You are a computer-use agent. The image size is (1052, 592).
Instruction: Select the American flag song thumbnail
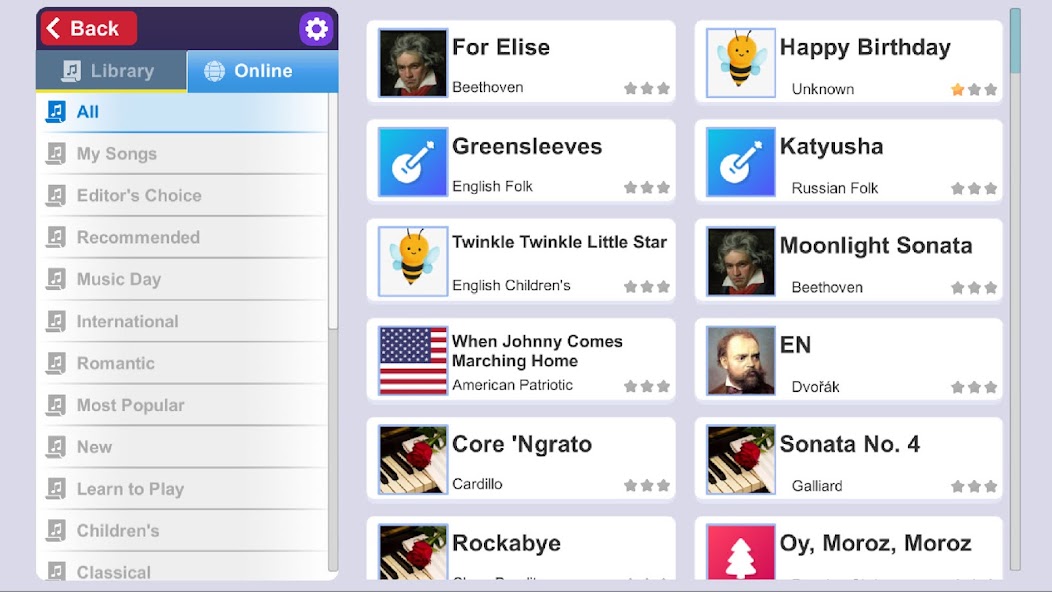tap(413, 360)
